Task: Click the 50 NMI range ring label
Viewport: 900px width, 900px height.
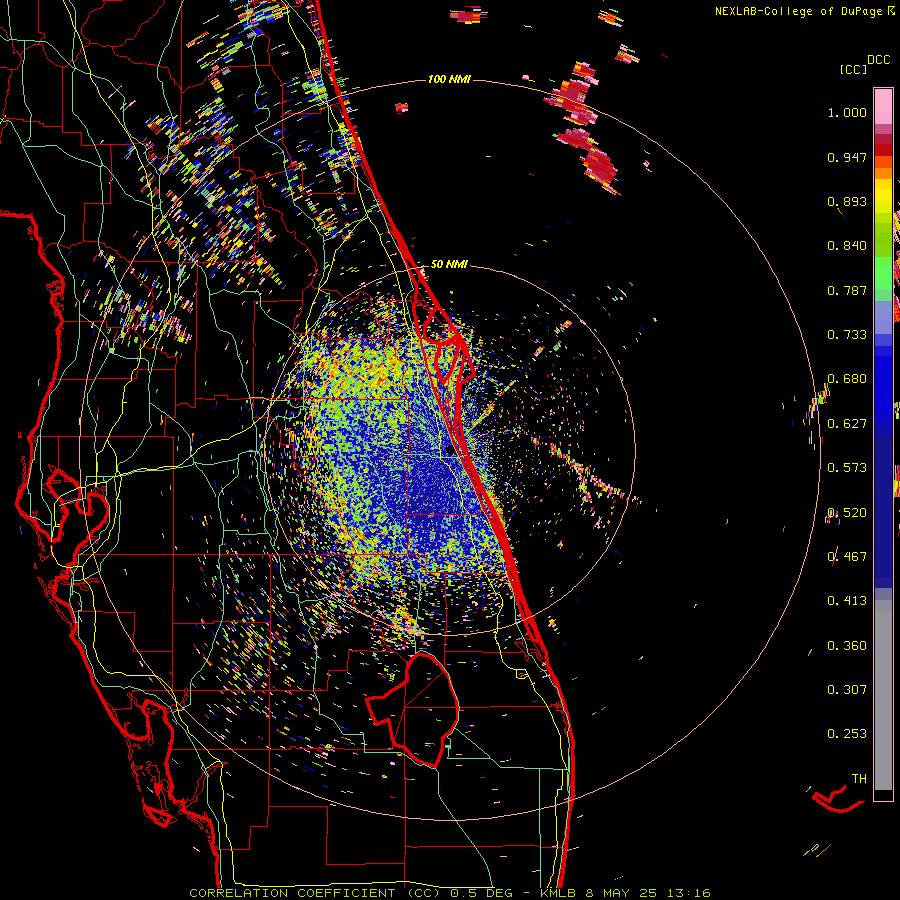Action: coord(449,265)
